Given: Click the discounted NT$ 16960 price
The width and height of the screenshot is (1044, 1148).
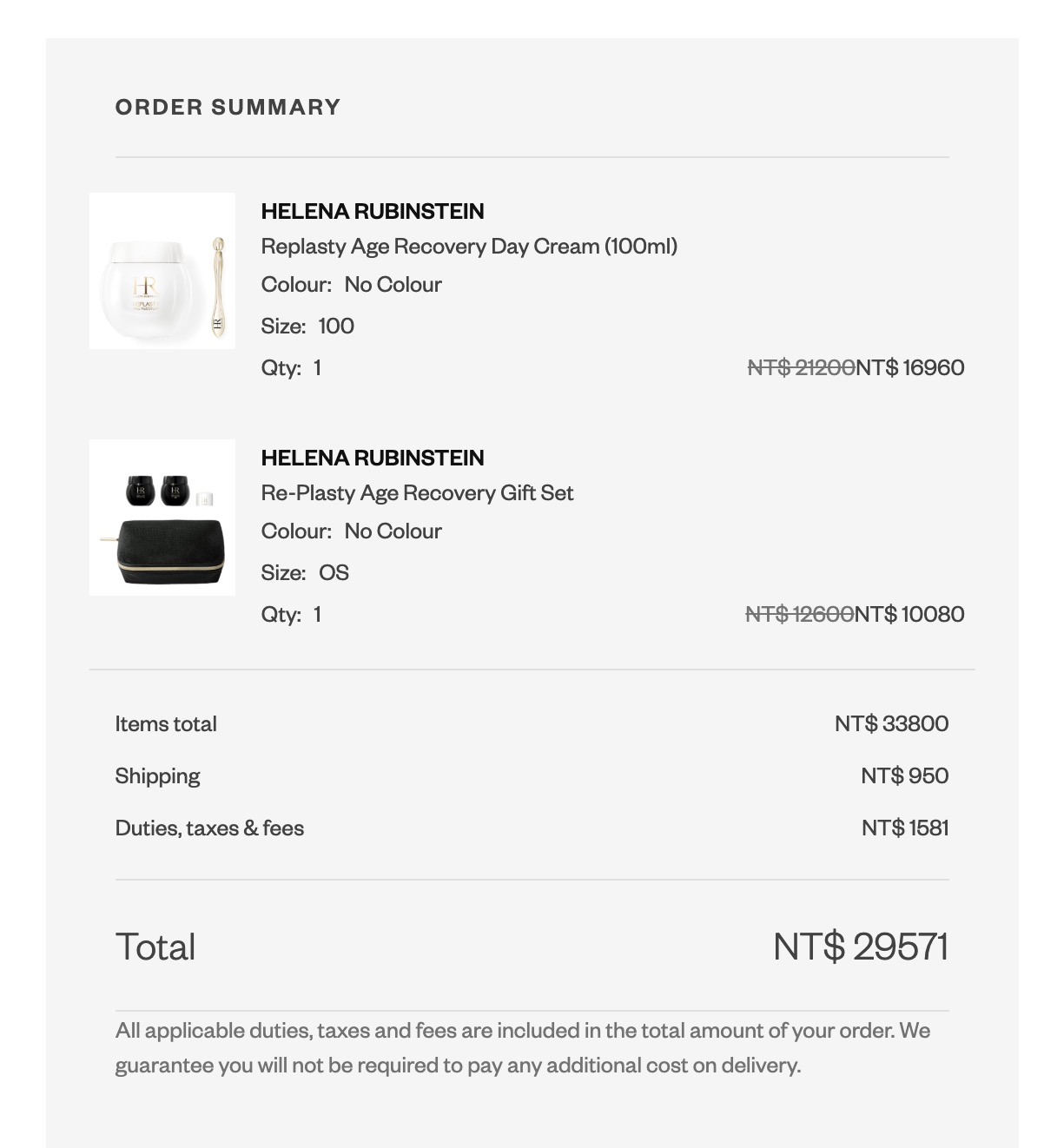Looking at the screenshot, I should click(x=910, y=367).
